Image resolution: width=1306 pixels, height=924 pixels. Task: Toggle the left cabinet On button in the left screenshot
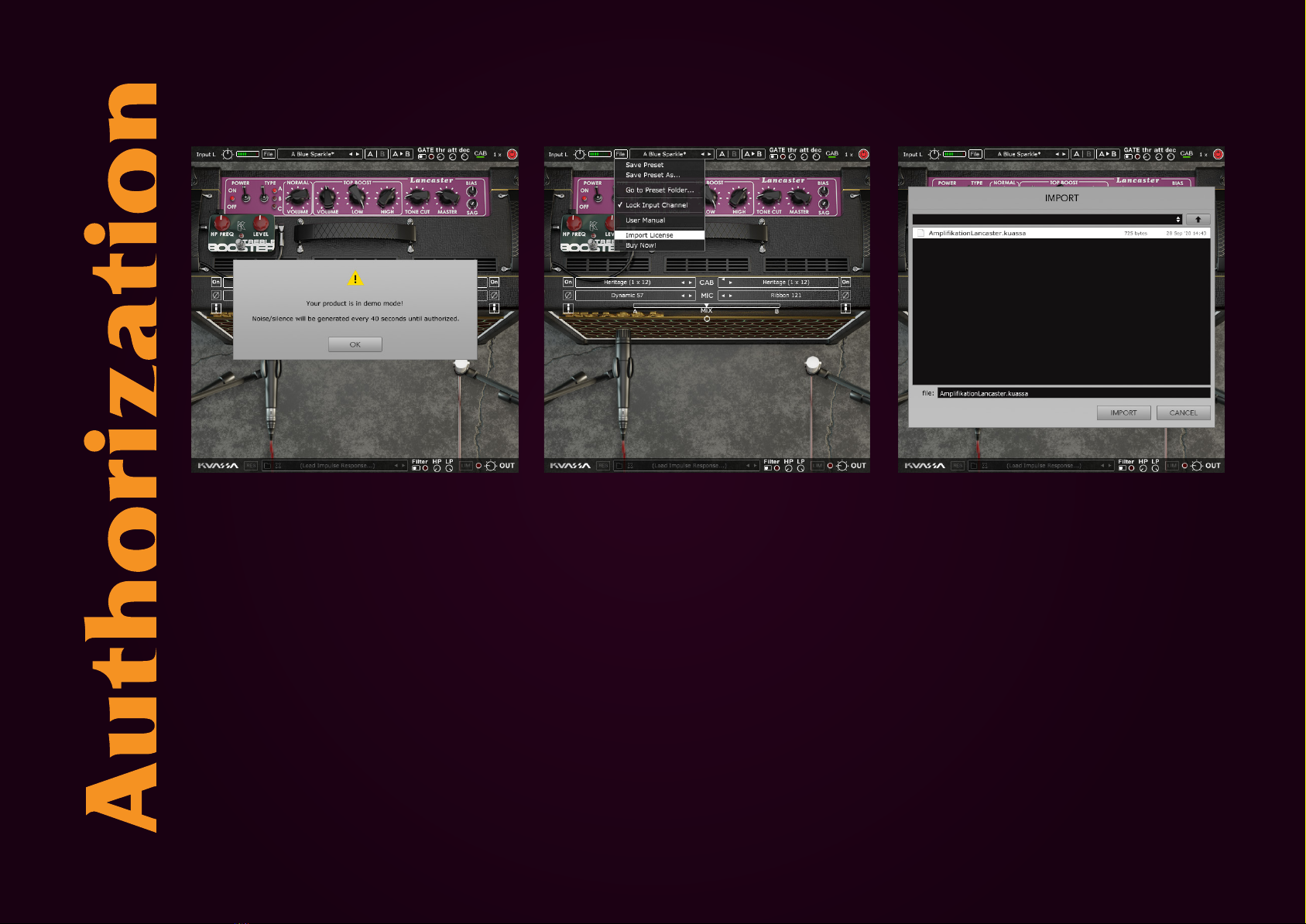[216, 282]
